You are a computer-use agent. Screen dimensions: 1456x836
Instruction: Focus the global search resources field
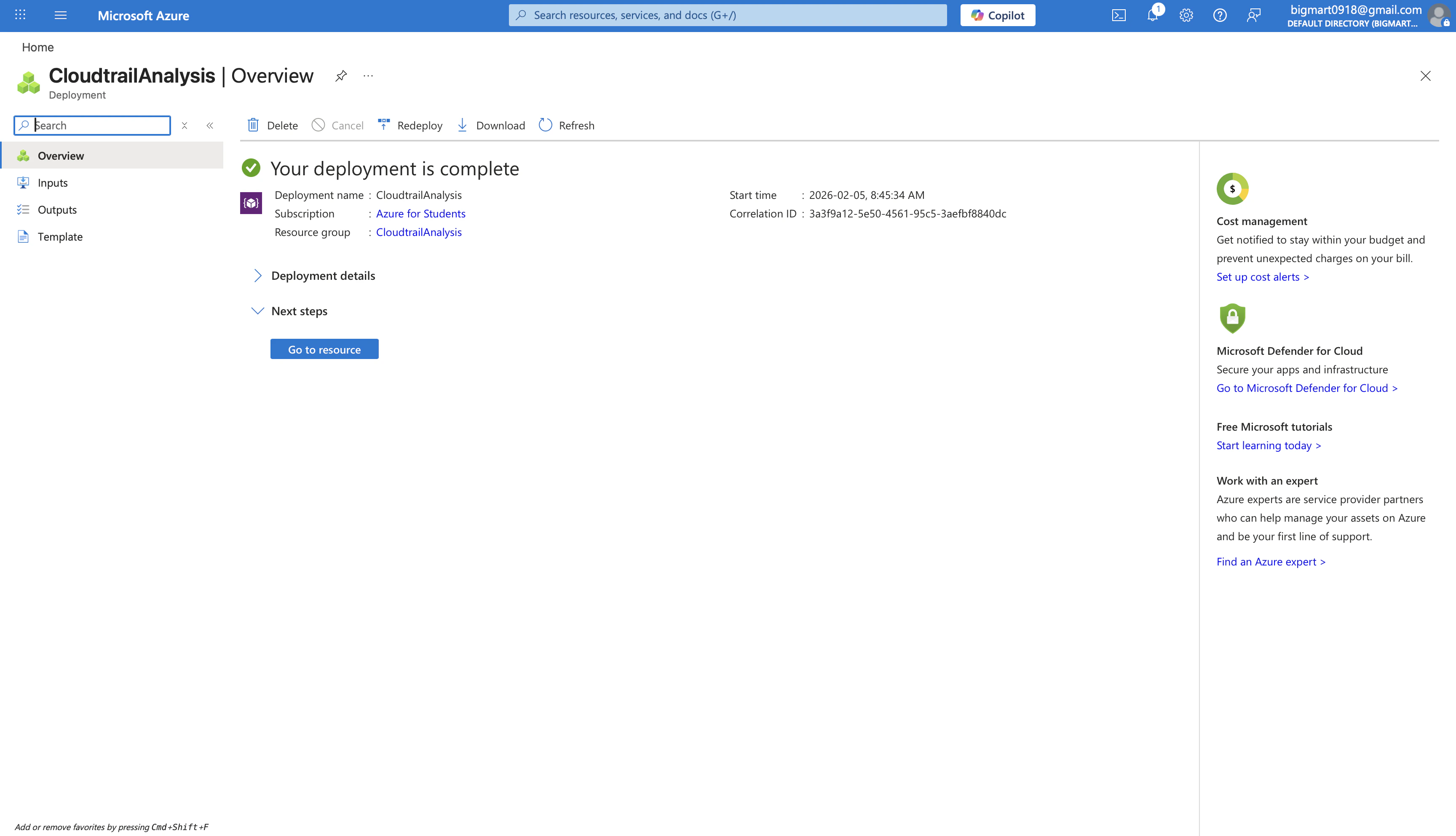coord(728,16)
